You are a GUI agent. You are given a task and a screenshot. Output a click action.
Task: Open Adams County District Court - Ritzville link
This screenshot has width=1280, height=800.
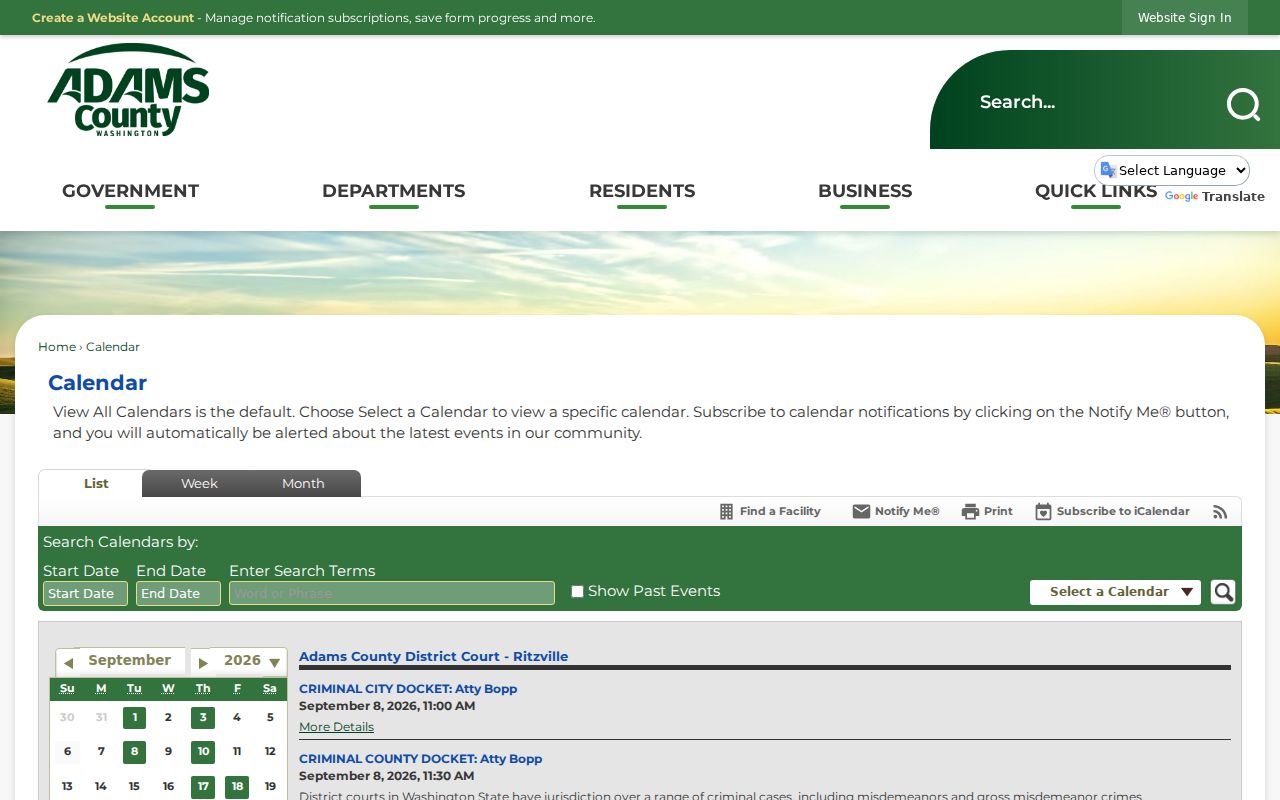click(x=433, y=657)
